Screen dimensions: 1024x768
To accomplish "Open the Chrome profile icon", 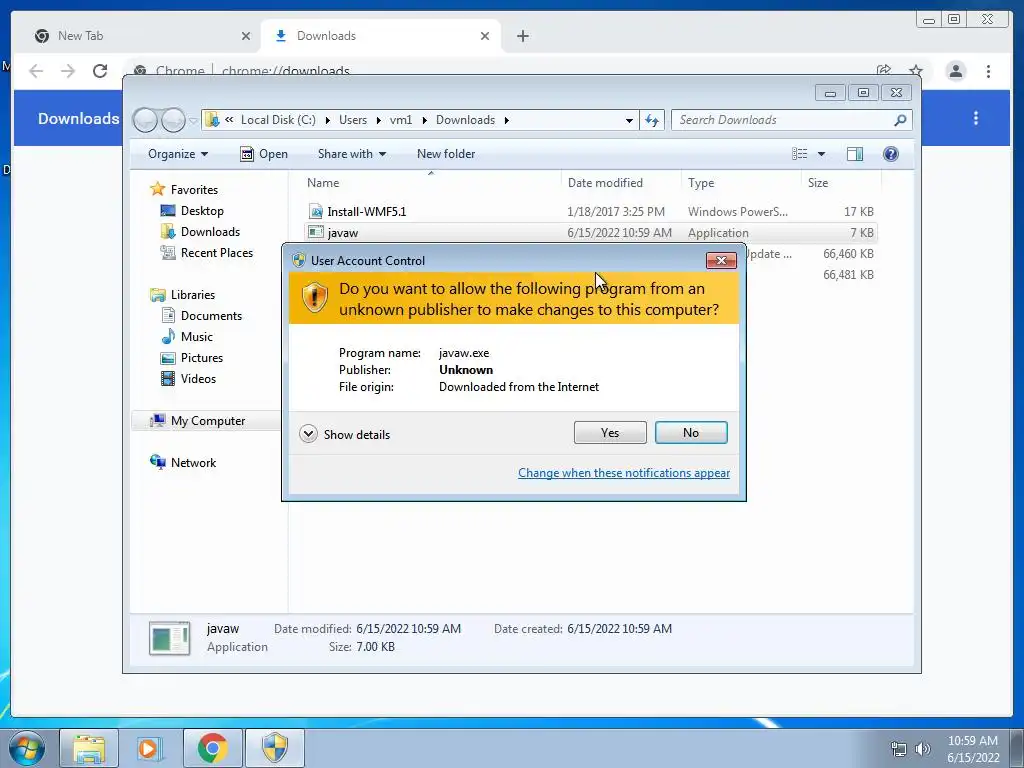I will pos(955,71).
